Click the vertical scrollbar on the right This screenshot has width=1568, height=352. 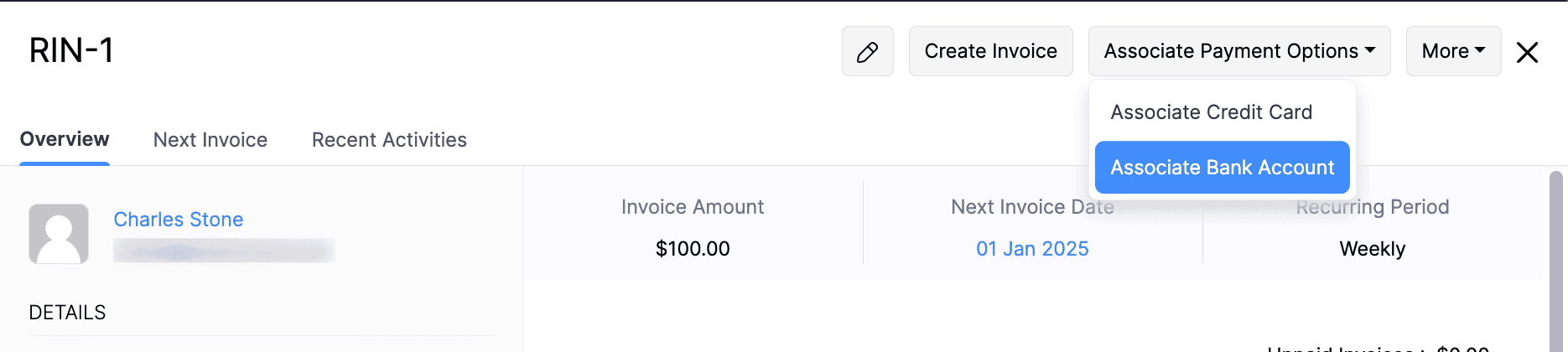(1555, 260)
